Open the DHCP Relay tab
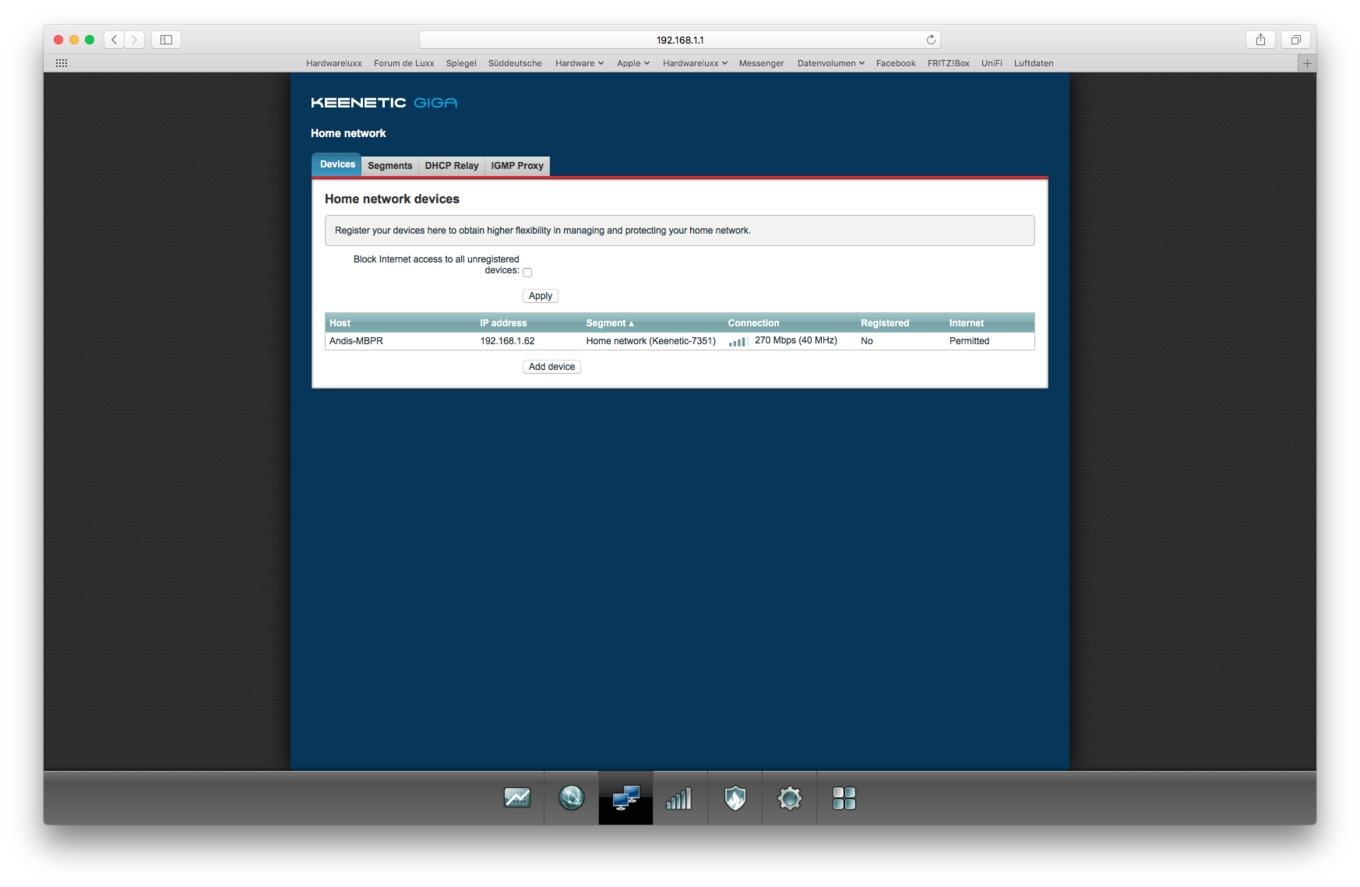Screen dimensions: 1360x887 coord(451,166)
